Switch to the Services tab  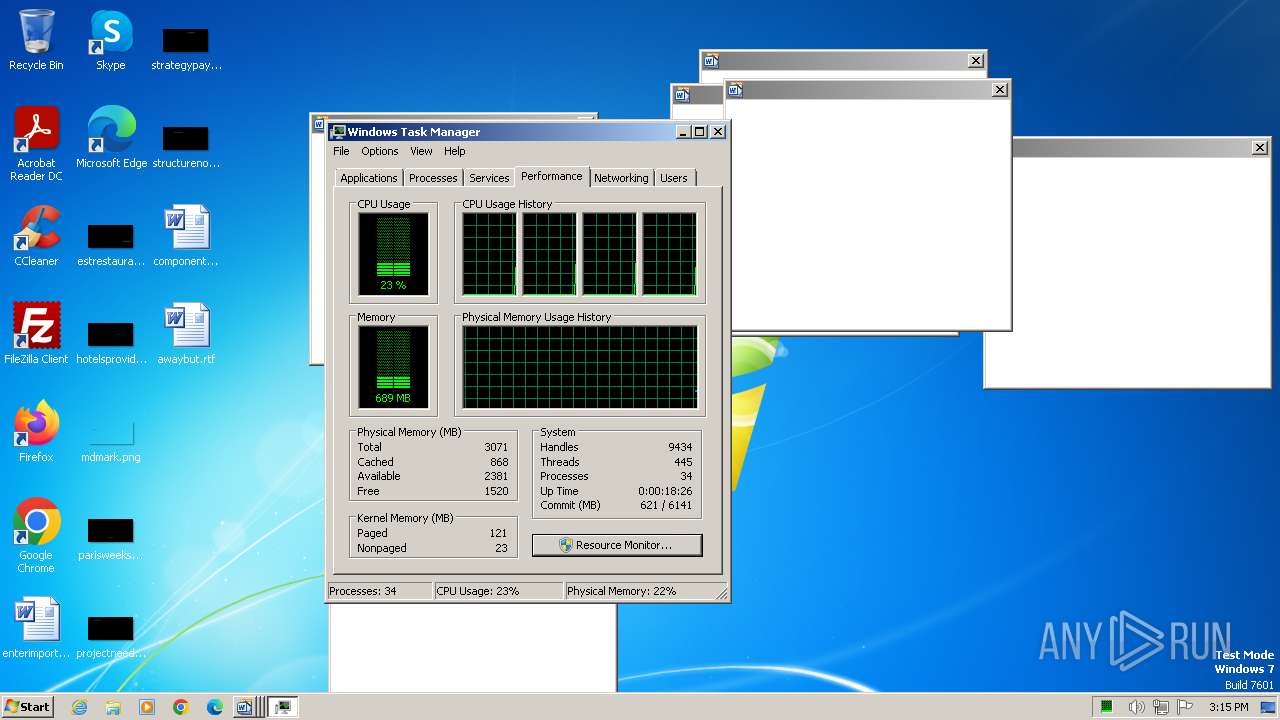489,178
